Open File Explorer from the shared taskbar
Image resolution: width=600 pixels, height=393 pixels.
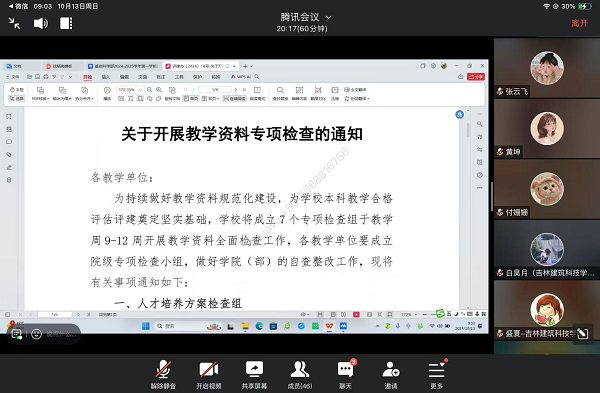(x=245, y=326)
